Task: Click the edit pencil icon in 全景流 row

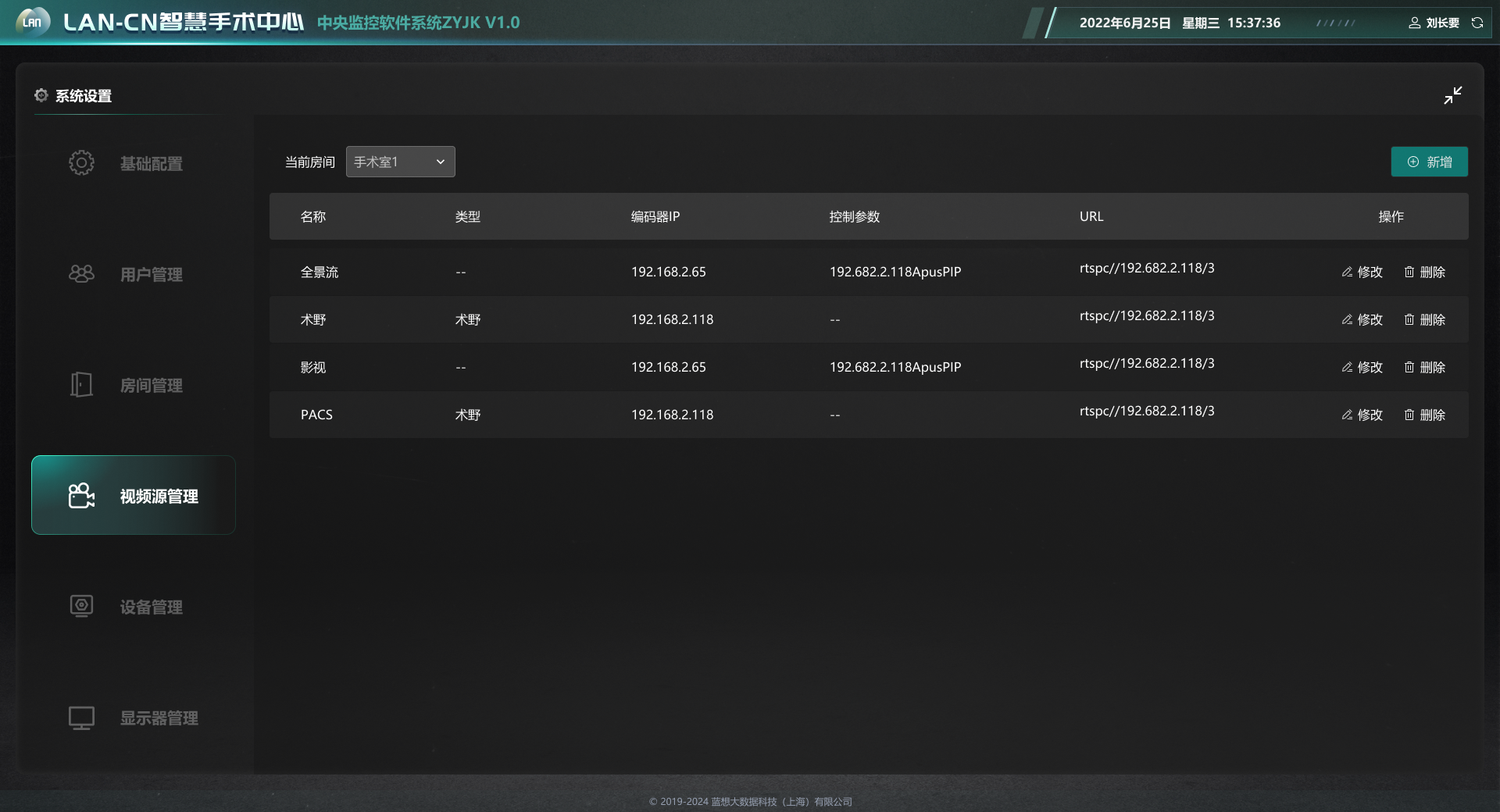Action: coord(1348,272)
